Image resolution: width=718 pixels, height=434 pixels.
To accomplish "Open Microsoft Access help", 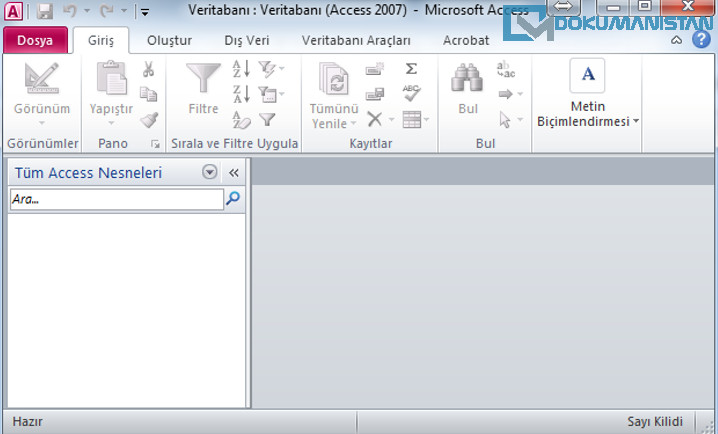I will (701, 40).
